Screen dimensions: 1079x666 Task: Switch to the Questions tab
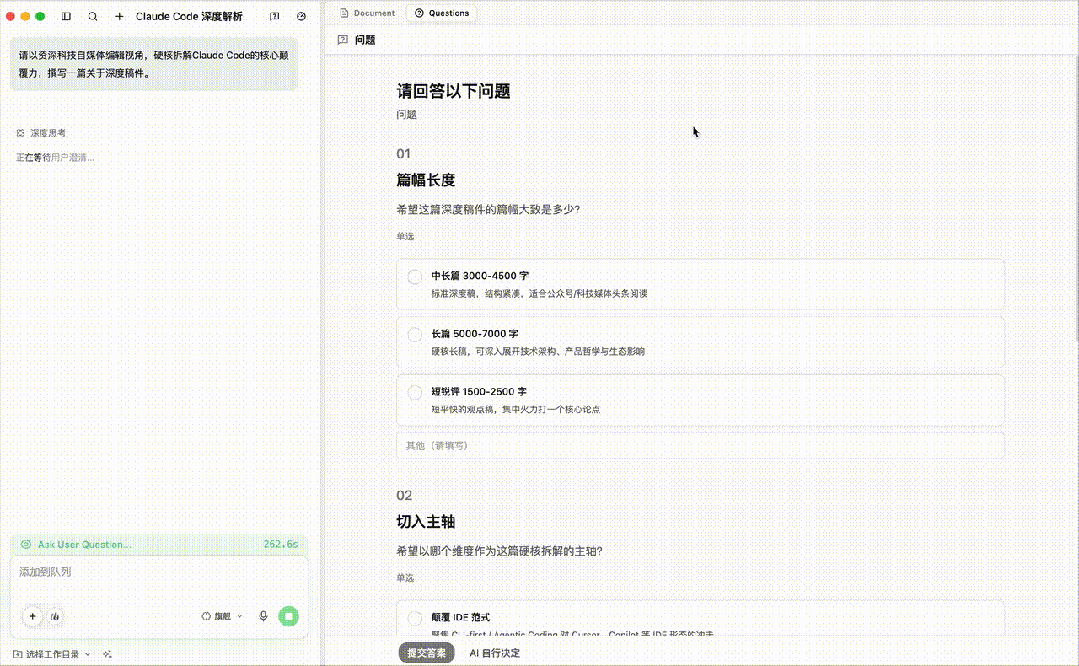[x=441, y=13]
